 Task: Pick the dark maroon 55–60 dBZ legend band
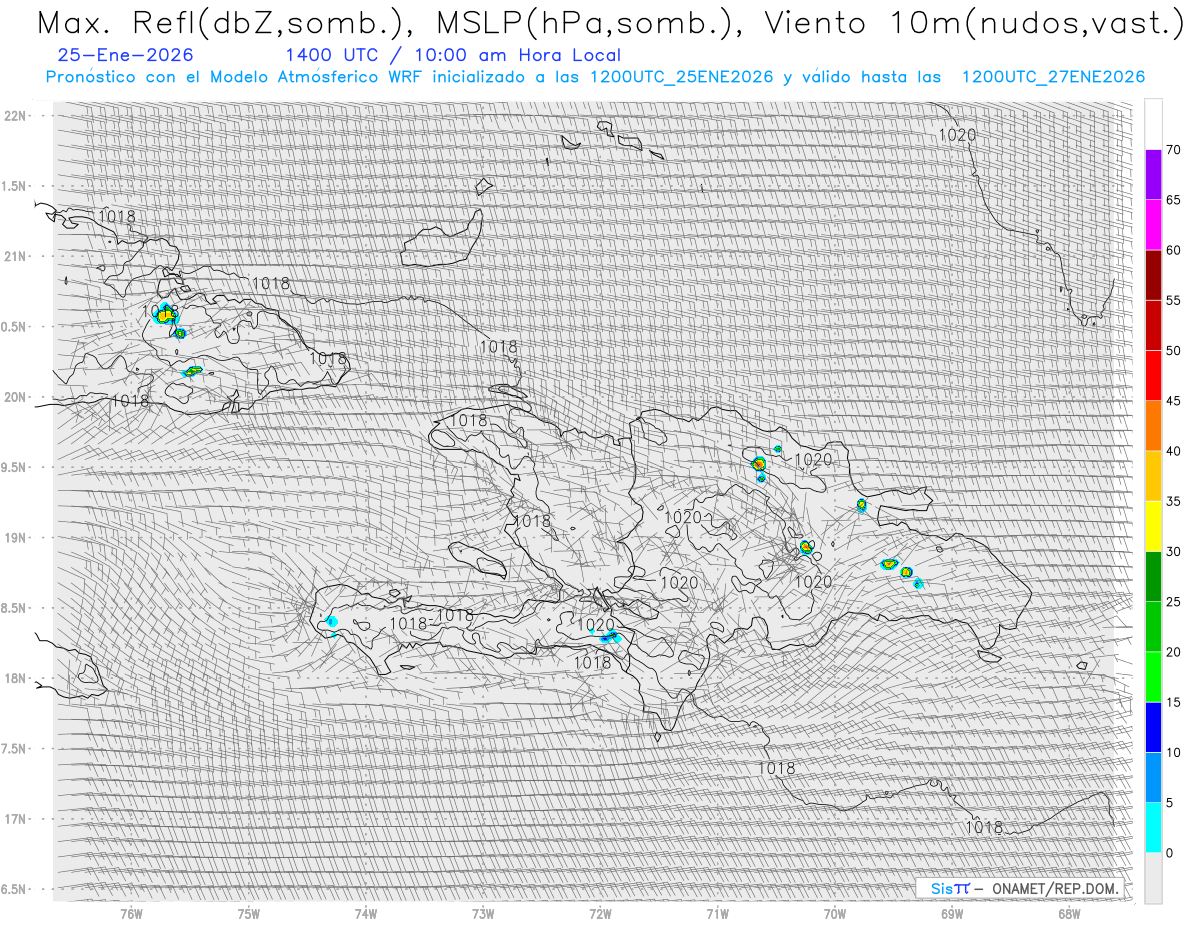point(1153,275)
